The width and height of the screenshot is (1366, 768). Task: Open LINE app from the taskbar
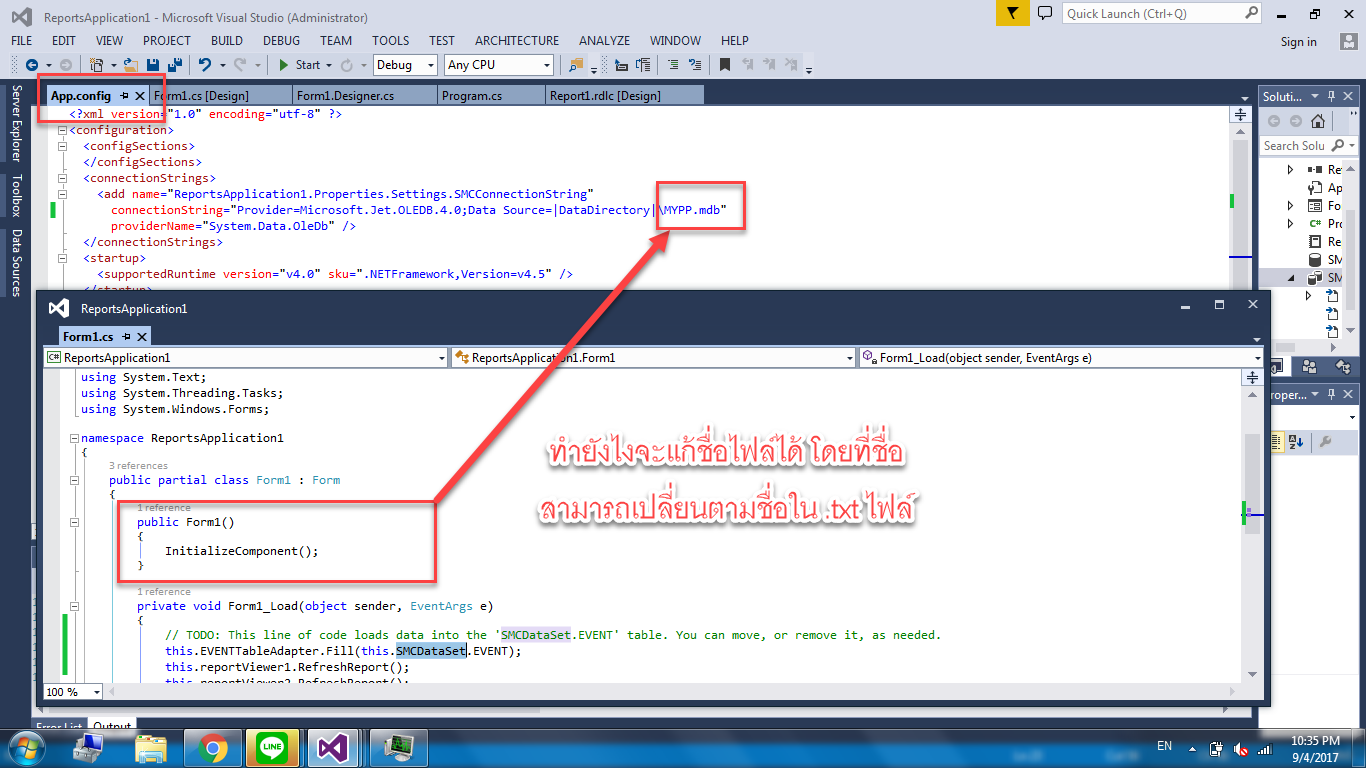click(272, 747)
